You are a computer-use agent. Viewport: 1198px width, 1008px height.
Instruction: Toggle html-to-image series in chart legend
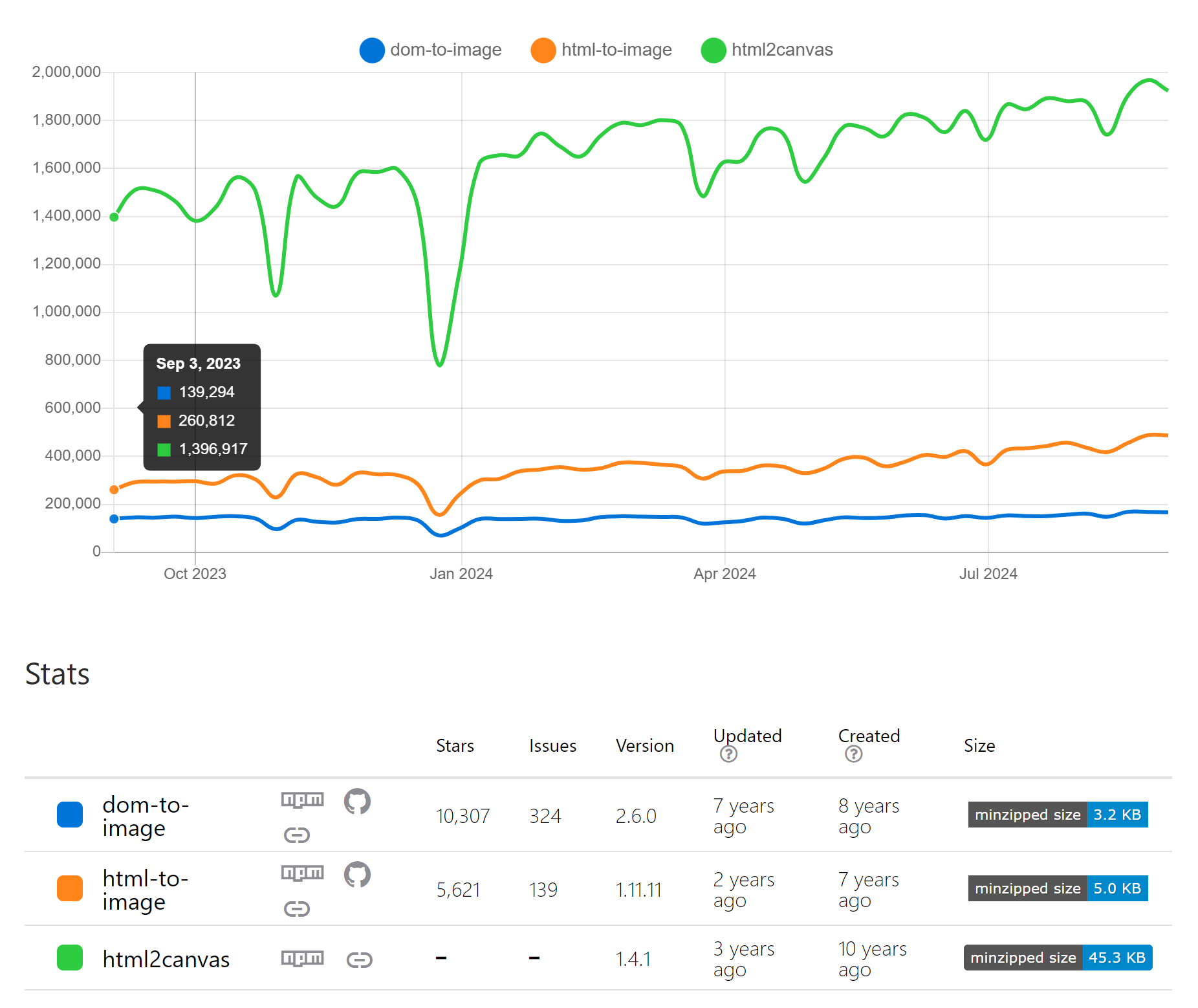tap(601, 50)
